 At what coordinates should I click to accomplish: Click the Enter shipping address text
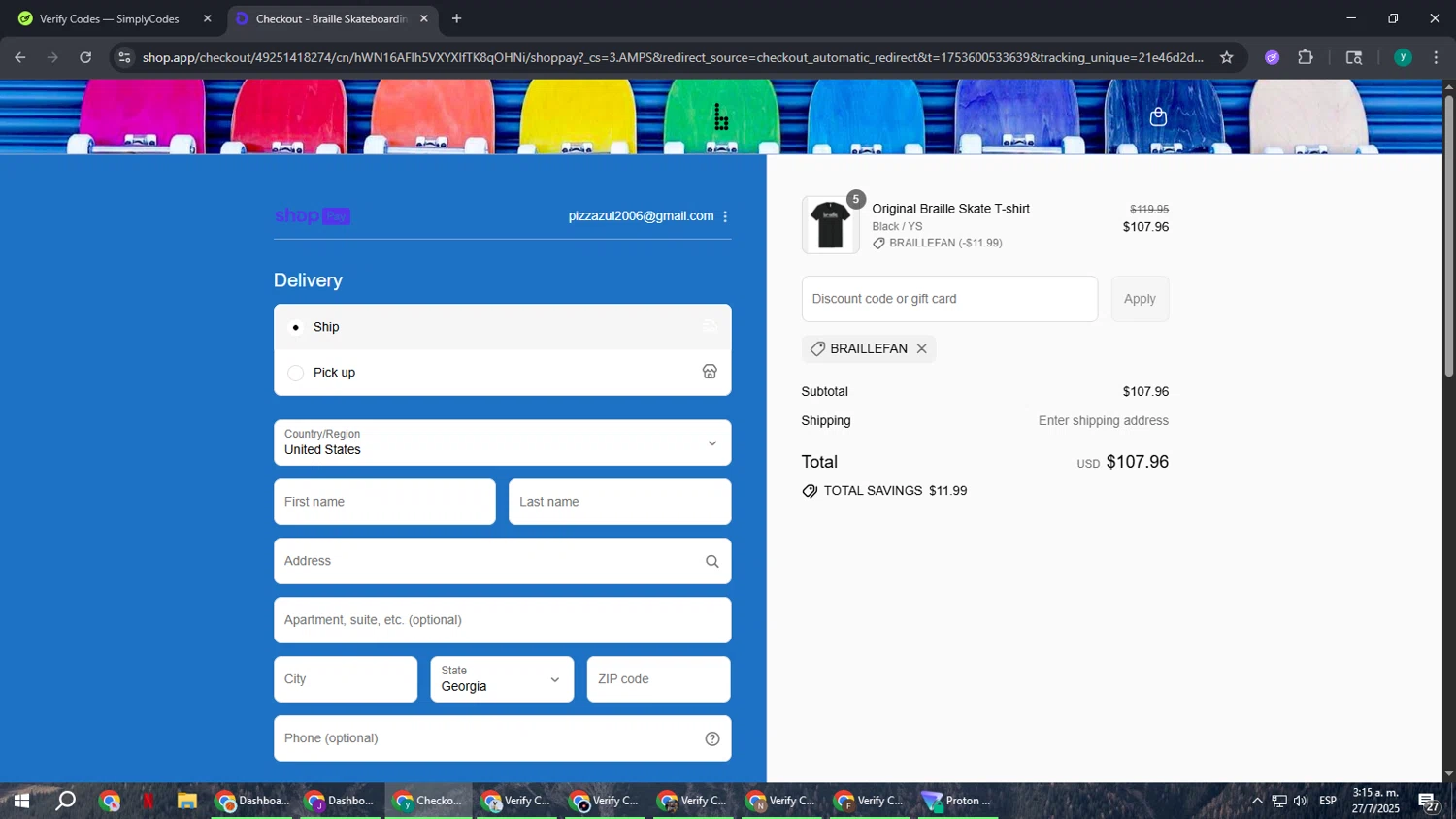click(x=1104, y=421)
